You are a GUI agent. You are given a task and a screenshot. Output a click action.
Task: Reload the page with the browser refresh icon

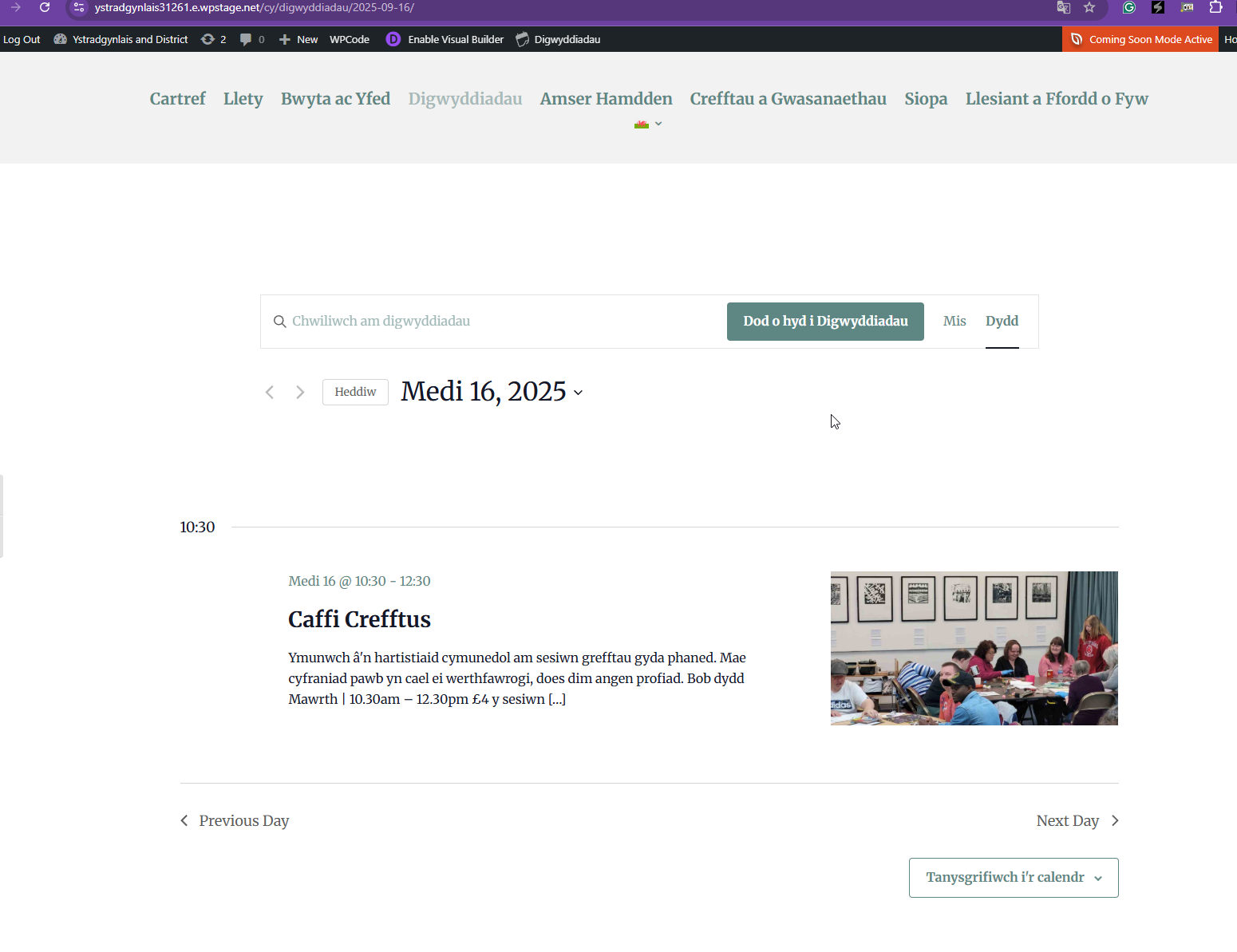pyautogui.click(x=45, y=7)
